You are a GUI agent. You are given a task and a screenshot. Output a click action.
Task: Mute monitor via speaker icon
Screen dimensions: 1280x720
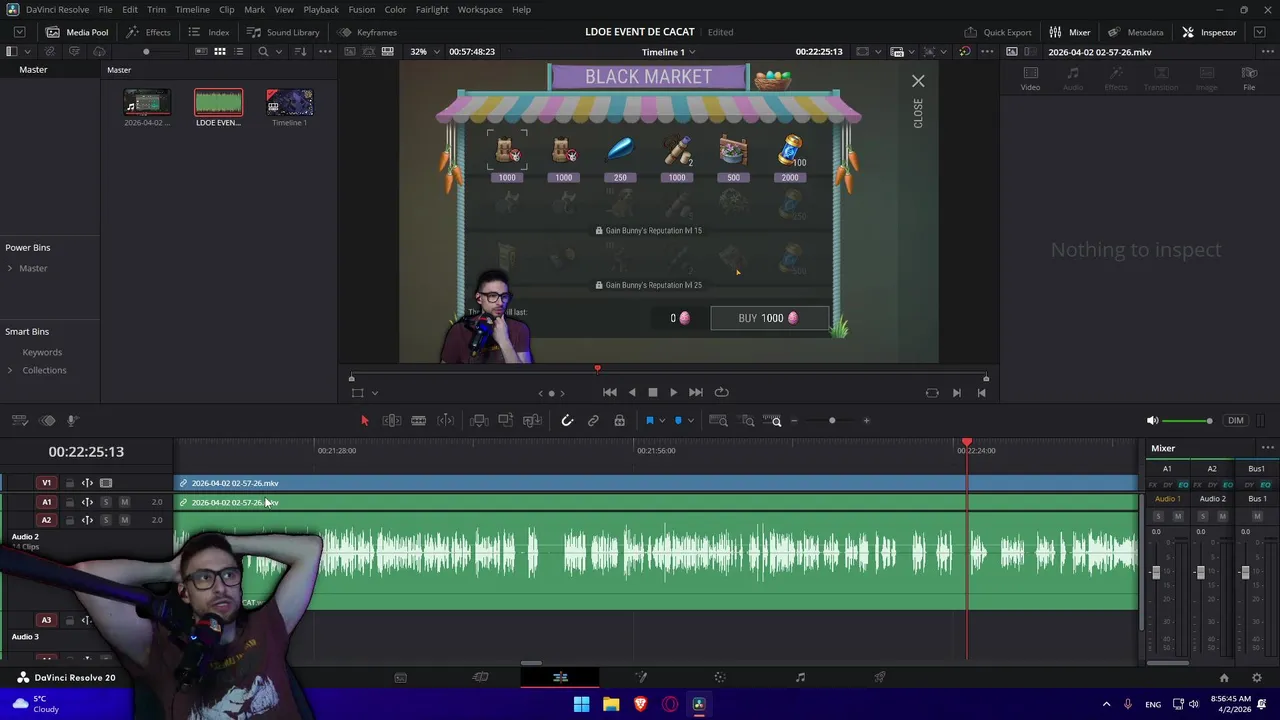click(1152, 421)
